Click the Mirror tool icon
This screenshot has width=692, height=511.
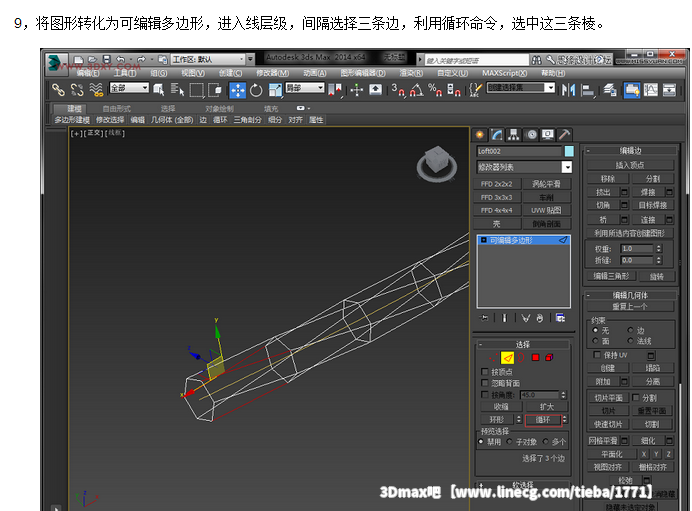(x=568, y=90)
